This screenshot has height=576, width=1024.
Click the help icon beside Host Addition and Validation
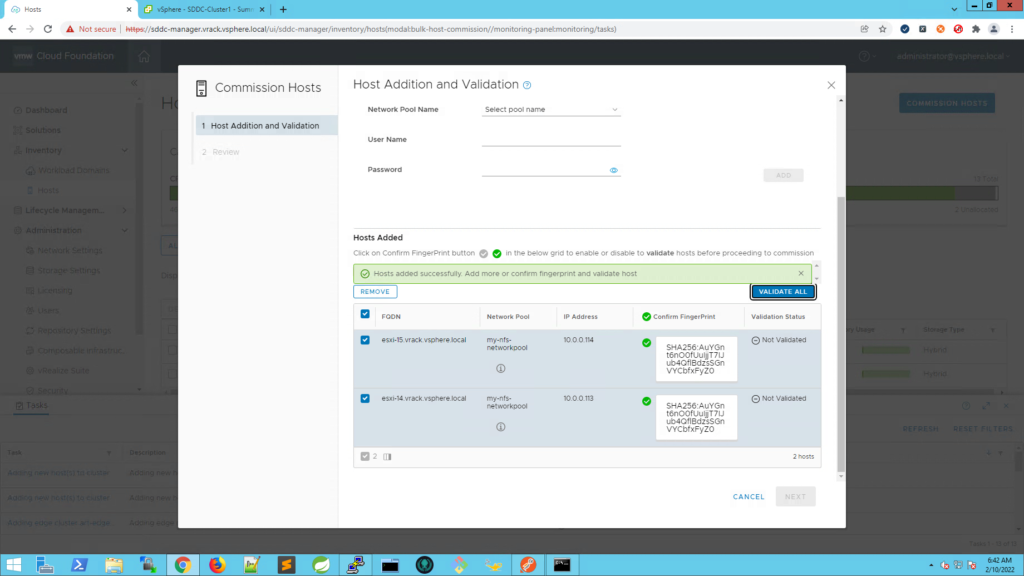tap(527, 86)
